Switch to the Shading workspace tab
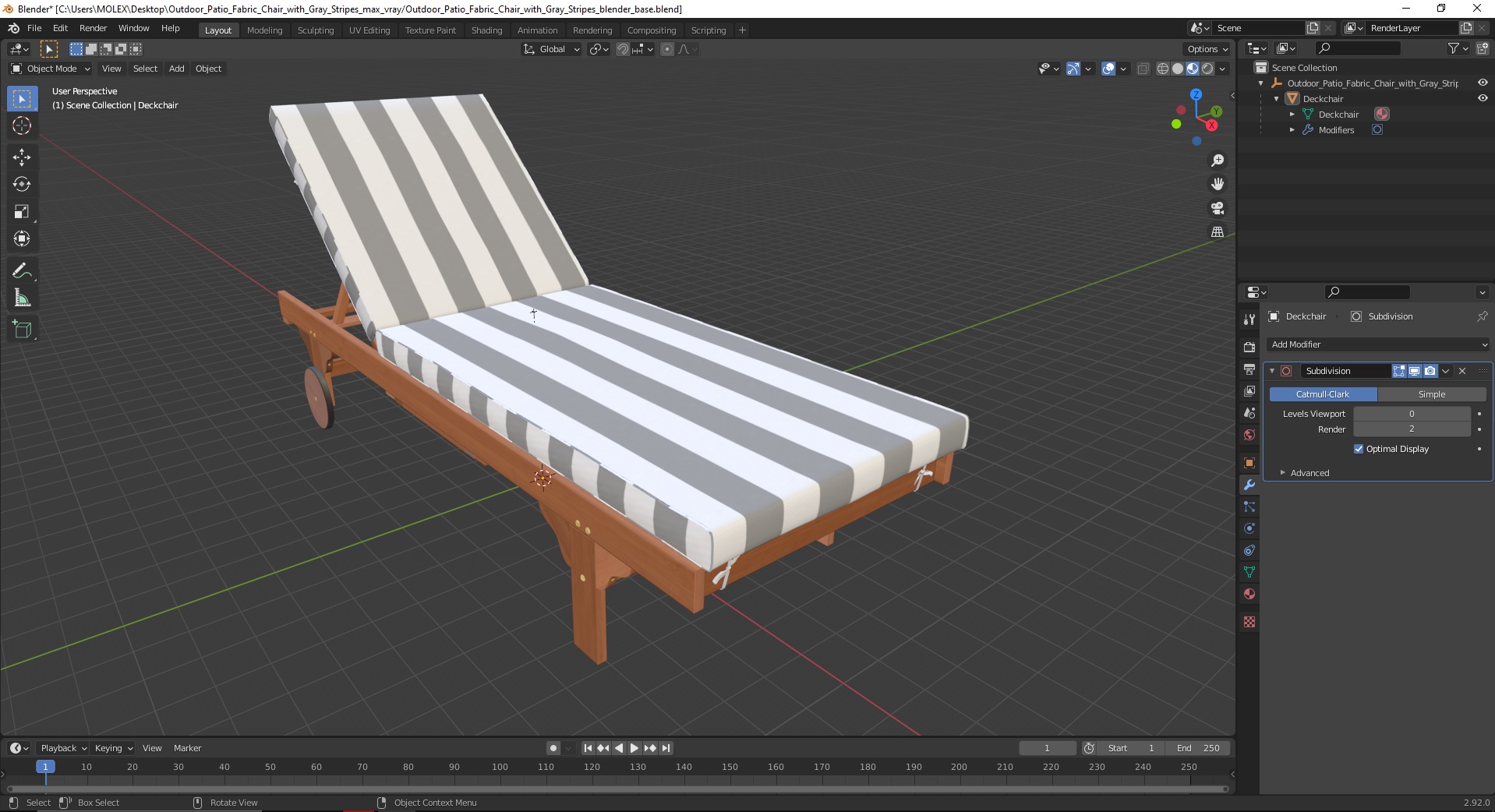This screenshot has width=1495, height=812. pyautogui.click(x=486, y=30)
